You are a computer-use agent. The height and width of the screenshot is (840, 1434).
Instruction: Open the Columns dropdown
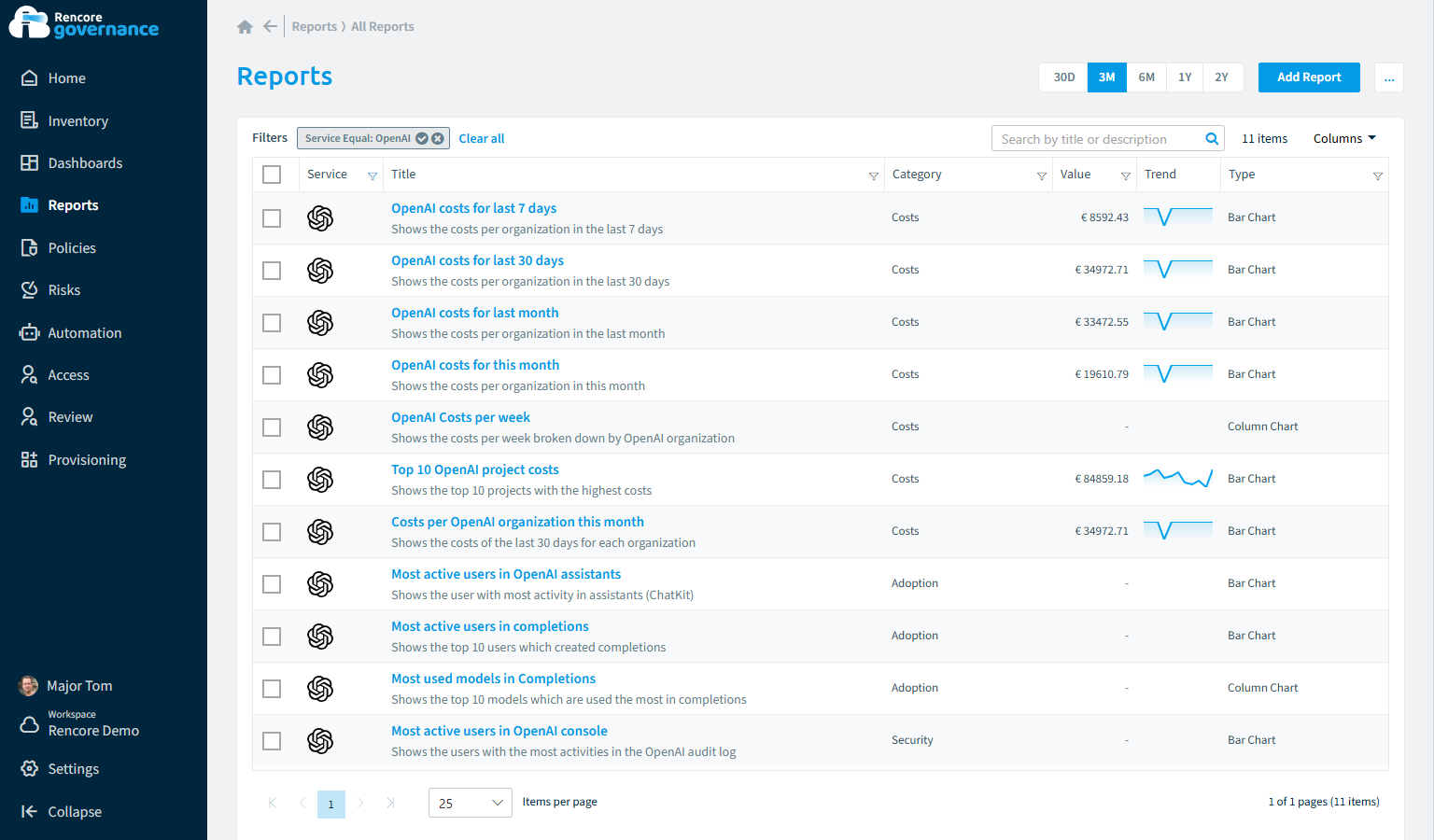point(1344,139)
